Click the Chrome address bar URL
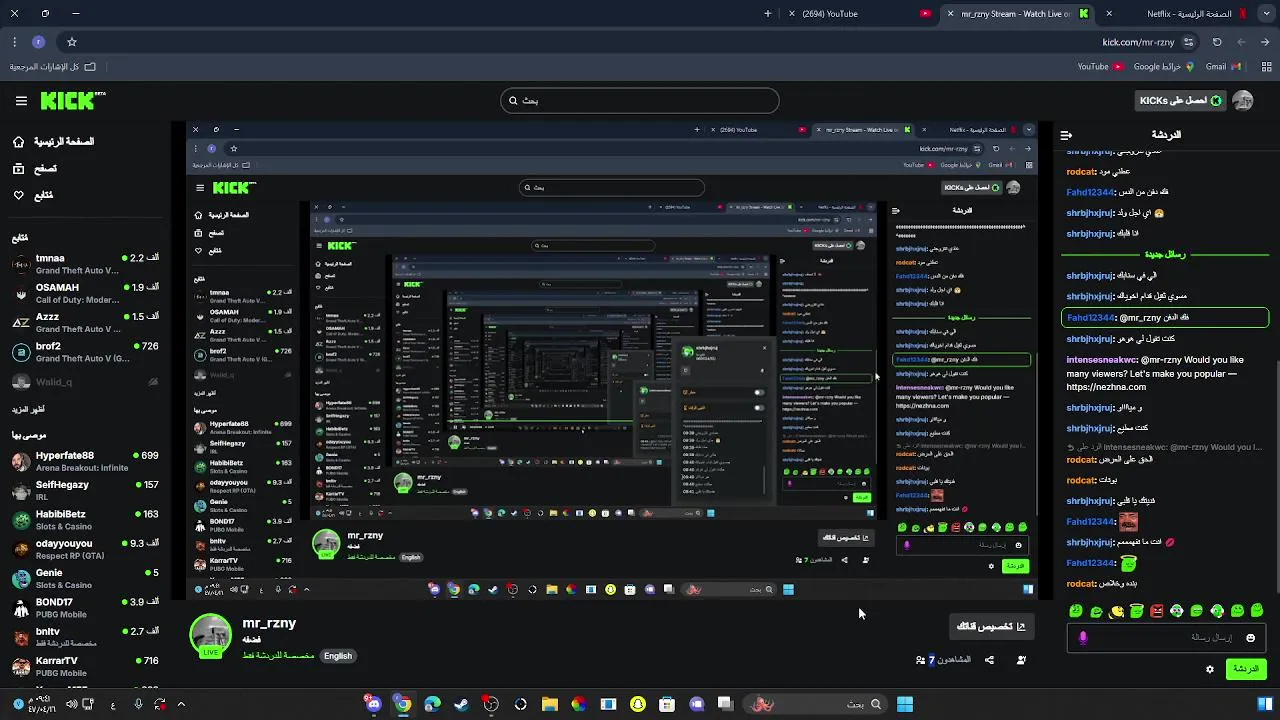Screen dimensions: 1280x720 click(1138, 42)
